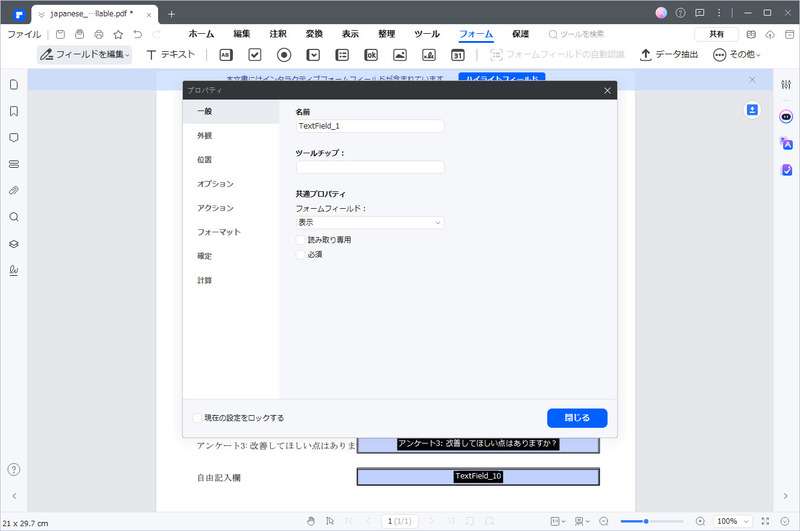Viewport: 800px width, 531px height.
Task: Click the print icon in quick toolbar
Action: click(x=99, y=34)
